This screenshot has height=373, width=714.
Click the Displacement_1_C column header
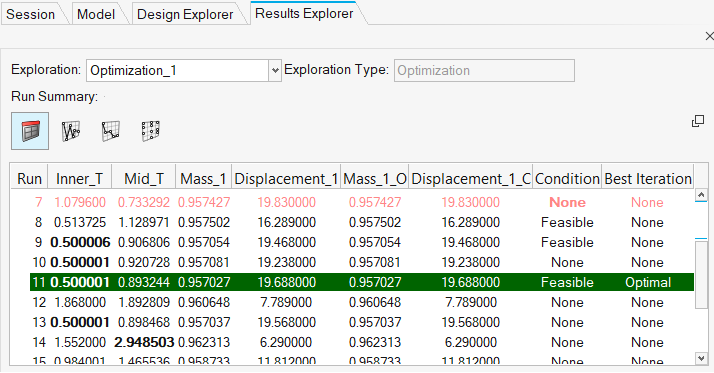point(471,179)
